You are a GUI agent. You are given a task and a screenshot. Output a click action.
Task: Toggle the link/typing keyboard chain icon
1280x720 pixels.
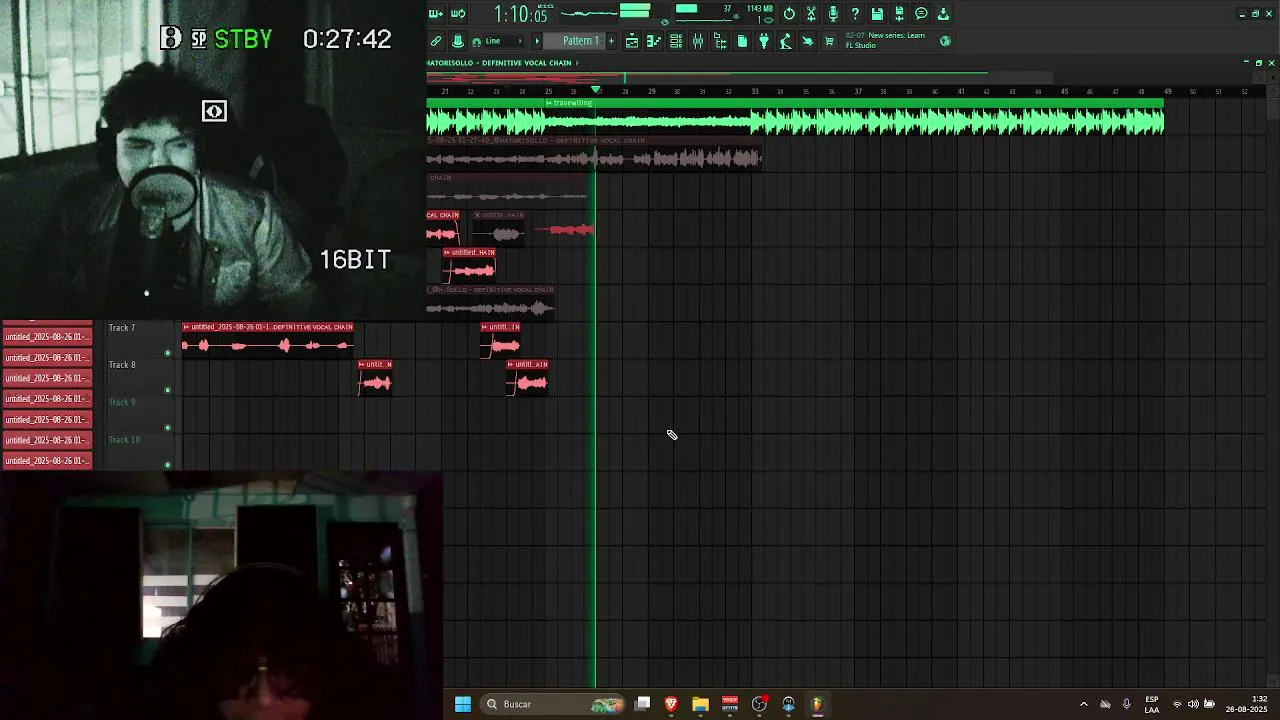coord(436,41)
